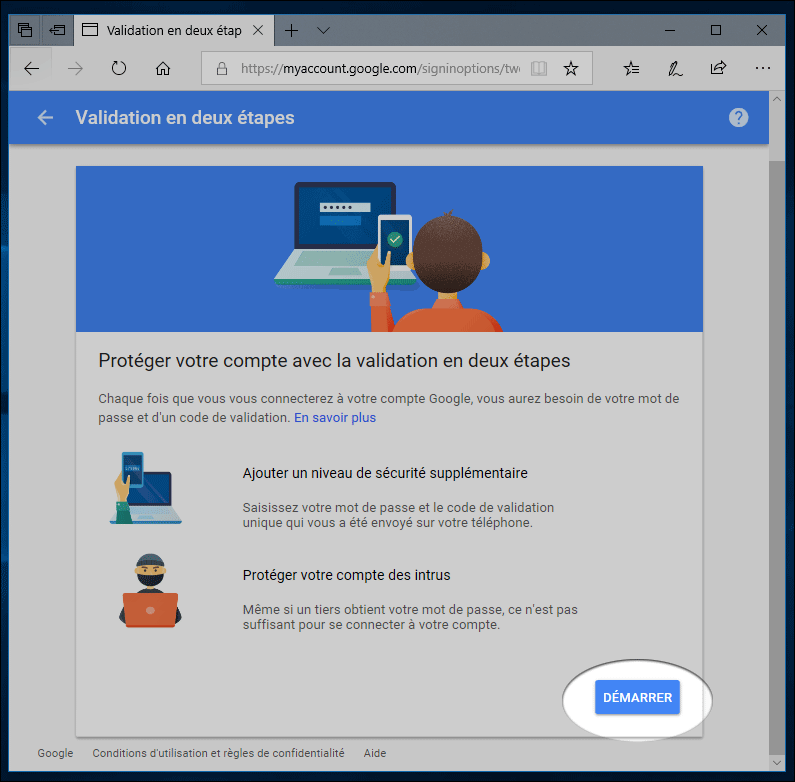Click the vertical scrollbar thumb

point(777,456)
